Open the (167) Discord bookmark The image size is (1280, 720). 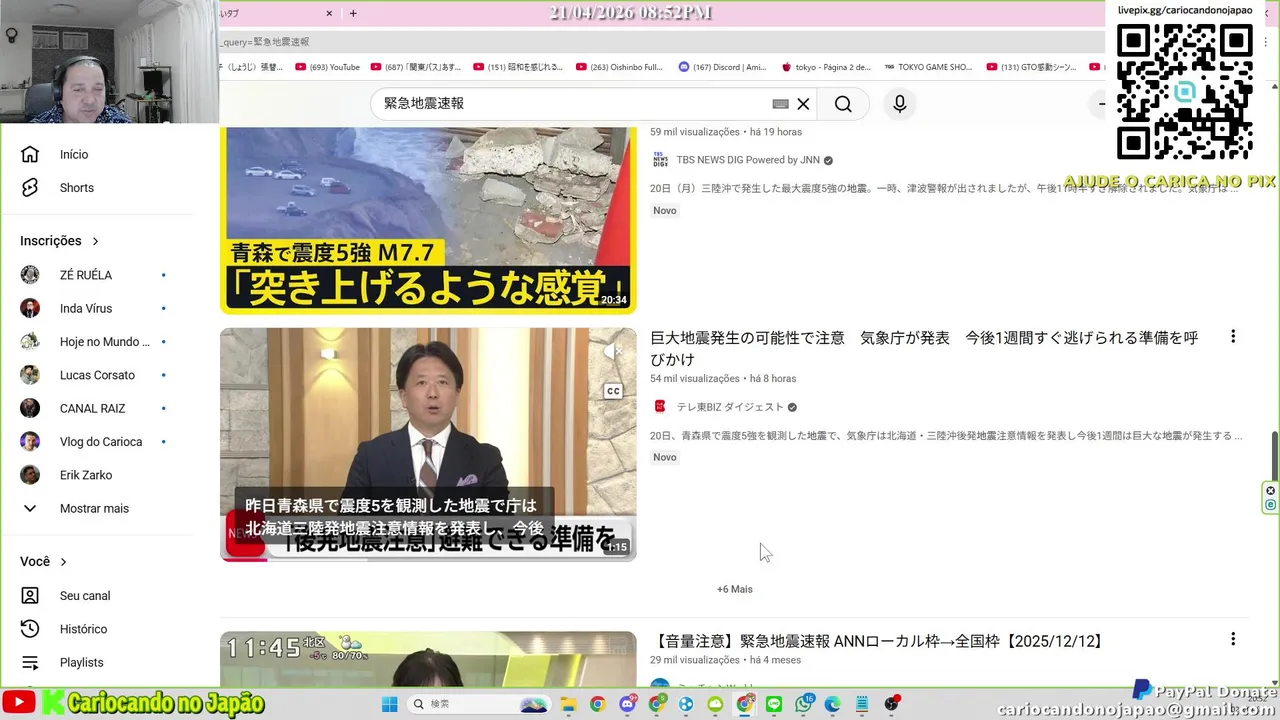coord(722,67)
